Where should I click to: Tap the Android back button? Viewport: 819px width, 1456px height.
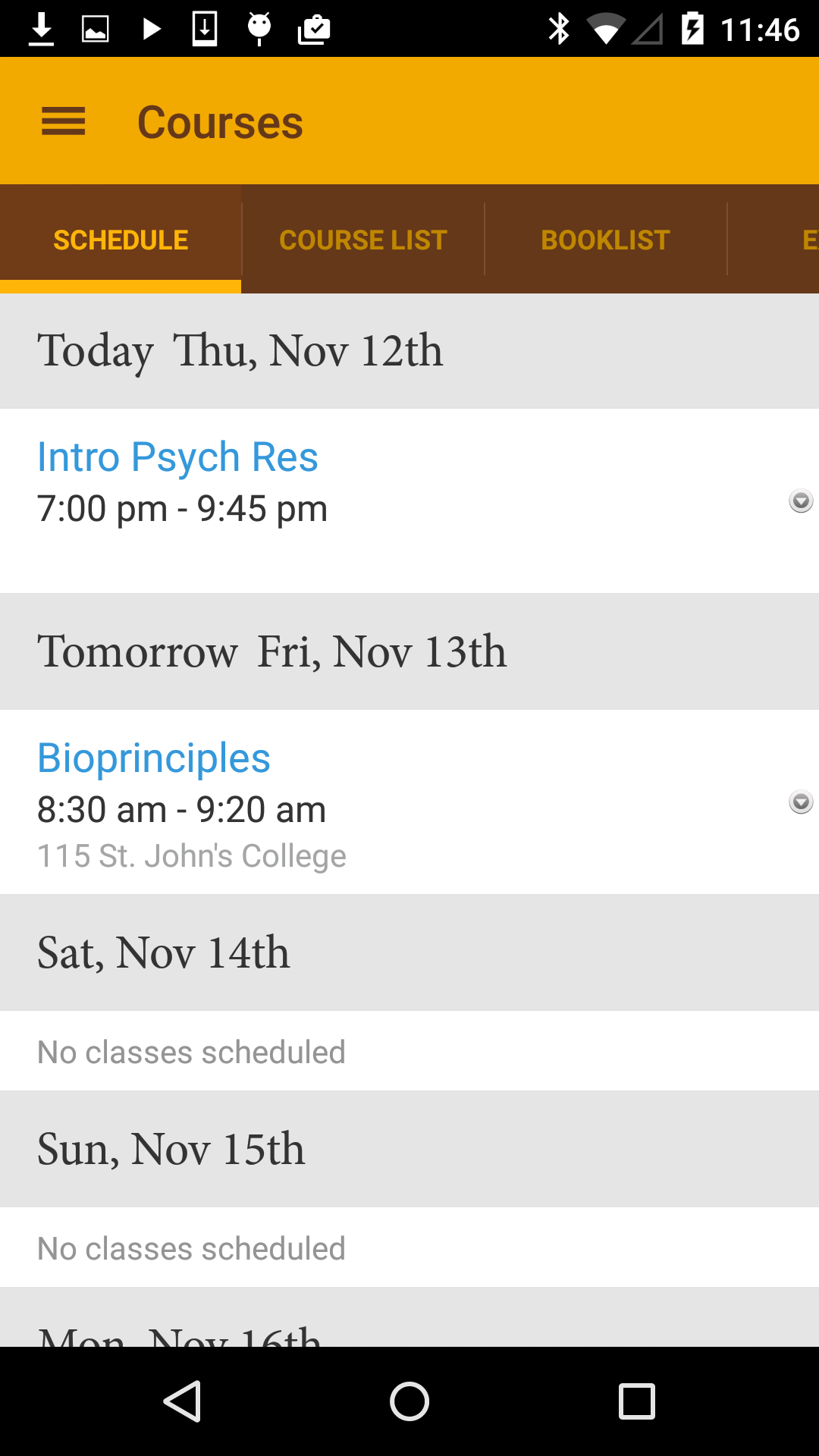(183, 1401)
